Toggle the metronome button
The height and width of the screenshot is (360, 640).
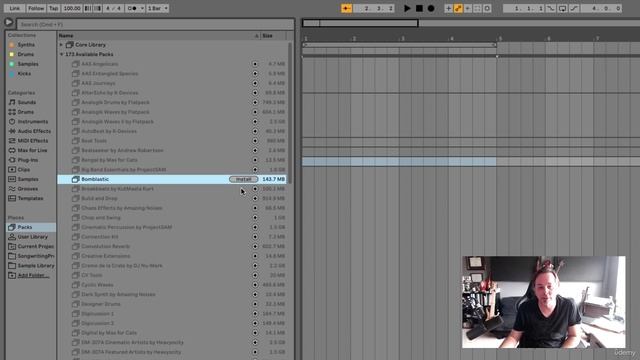pos(132,8)
